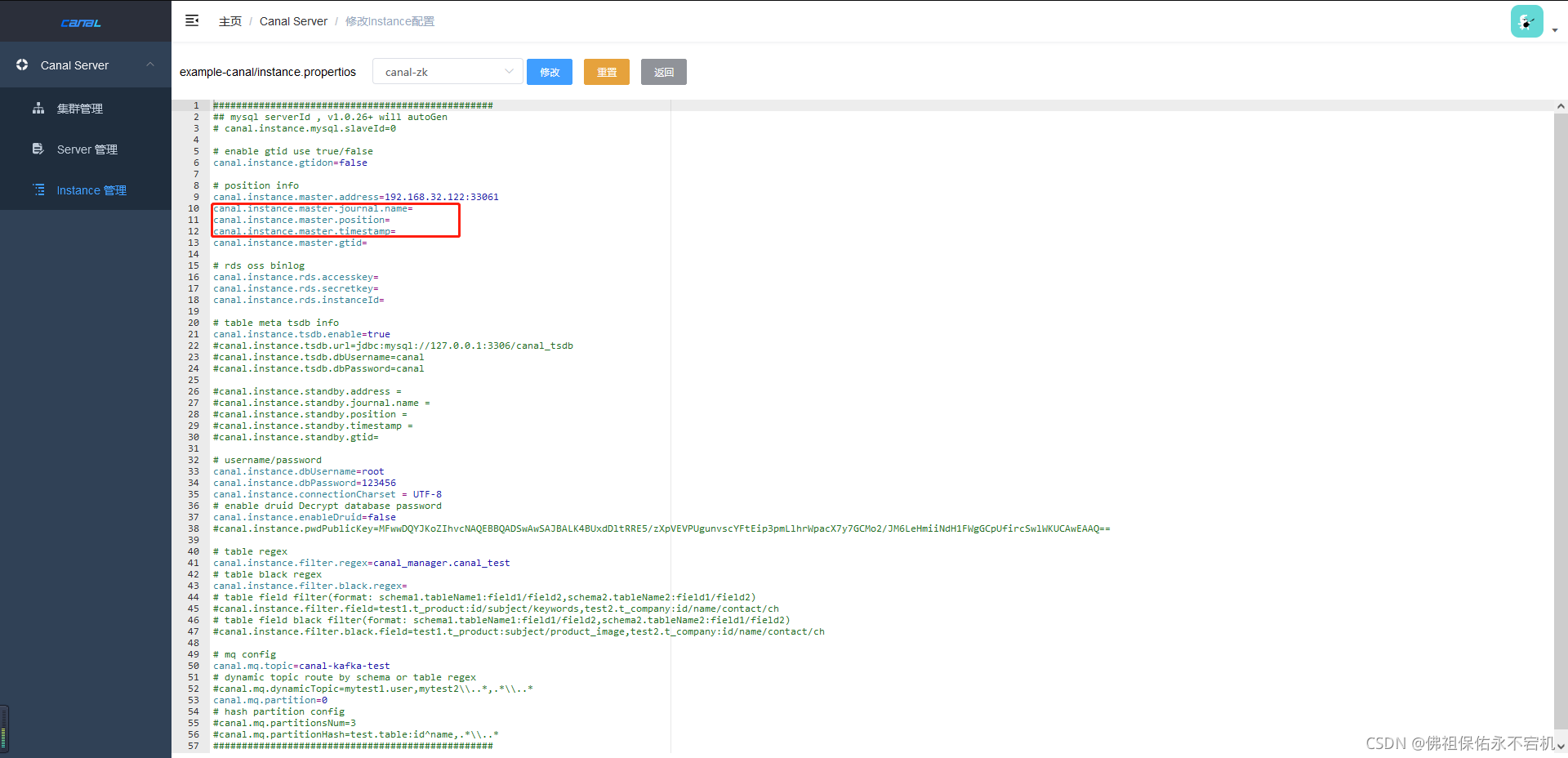Click Canal Server breadcrumb

click(x=293, y=21)
